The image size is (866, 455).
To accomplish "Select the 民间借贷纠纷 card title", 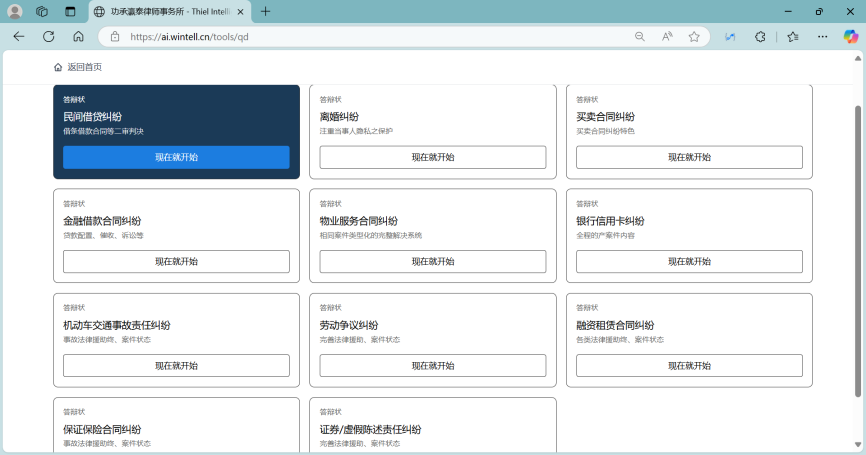I will click(92, 117).
